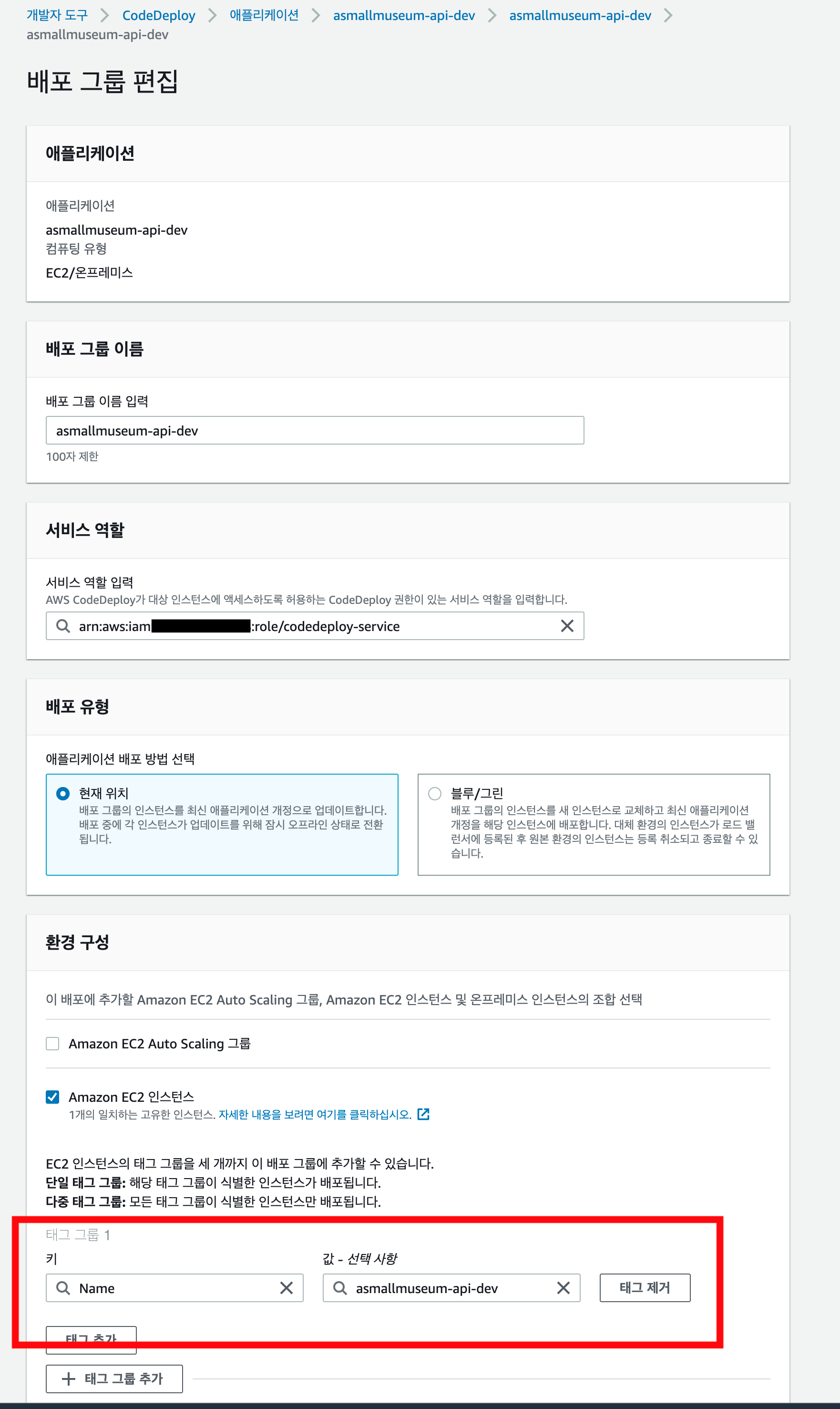Image resolution: width=840 pixels, height=1409 pixels.
Task: Navigate to 애플리케이션 breadcrumb
Action: pyautogui.click(x=264, y=15)
